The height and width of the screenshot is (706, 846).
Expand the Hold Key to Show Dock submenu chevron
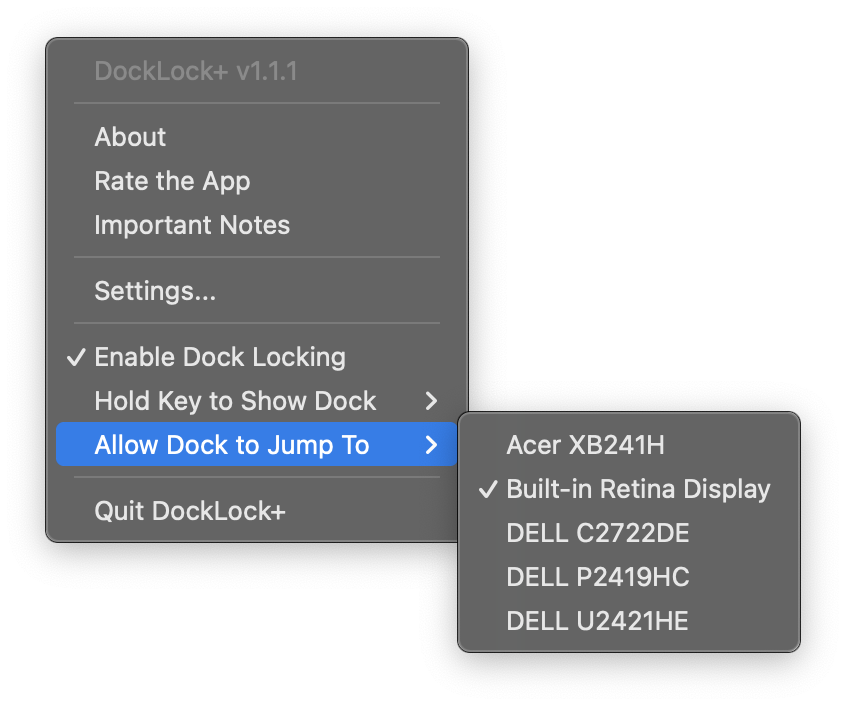[x=431, y=401]
